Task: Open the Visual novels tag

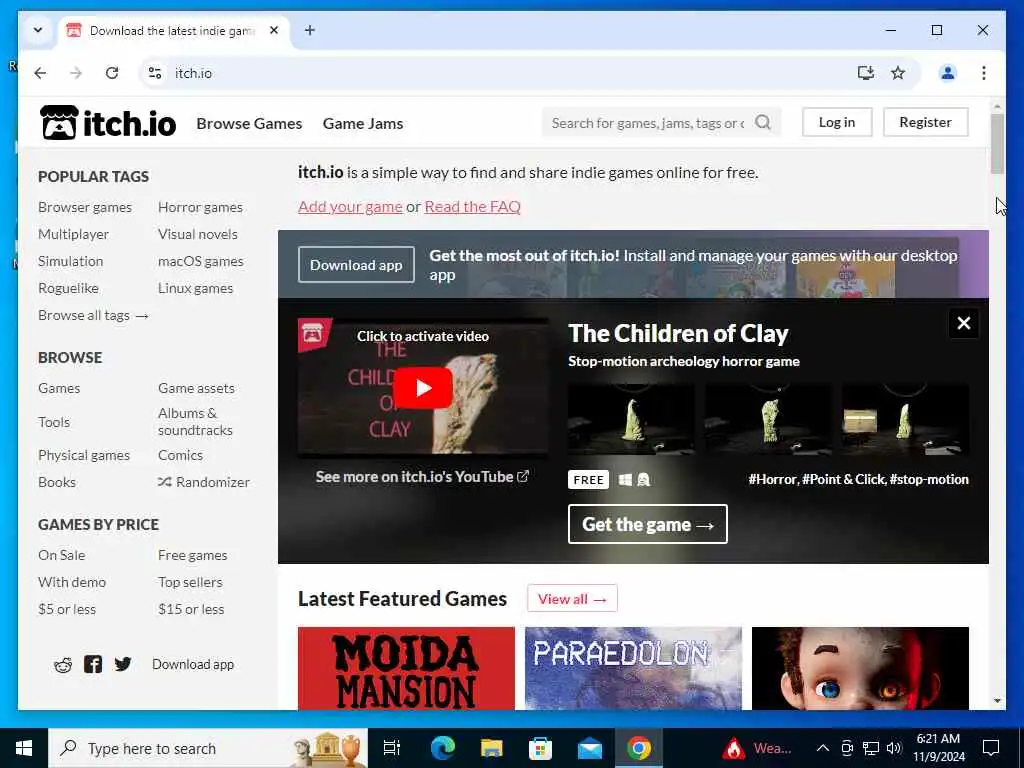Action: pos(198,234)
